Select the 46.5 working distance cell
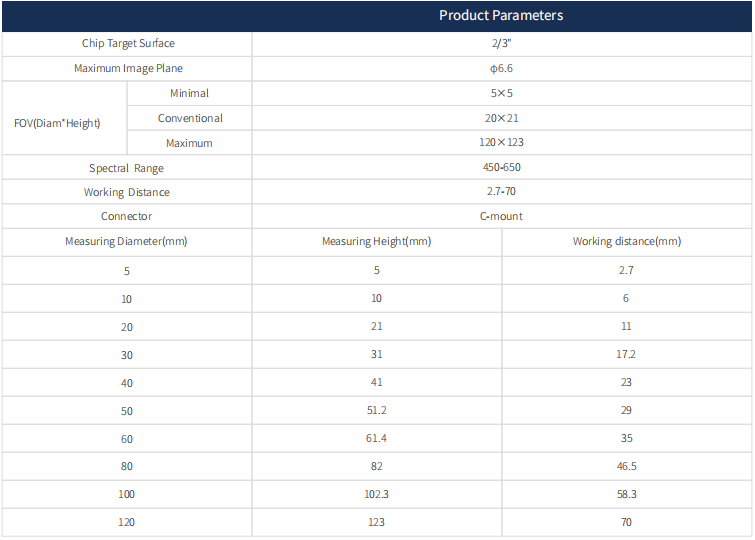The image size is (755, 540). click(x=626, y=466)
